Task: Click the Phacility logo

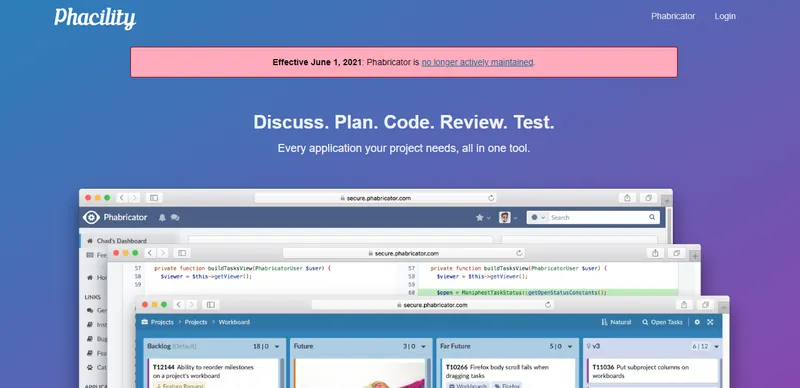Action: click(x=95, y=18)
